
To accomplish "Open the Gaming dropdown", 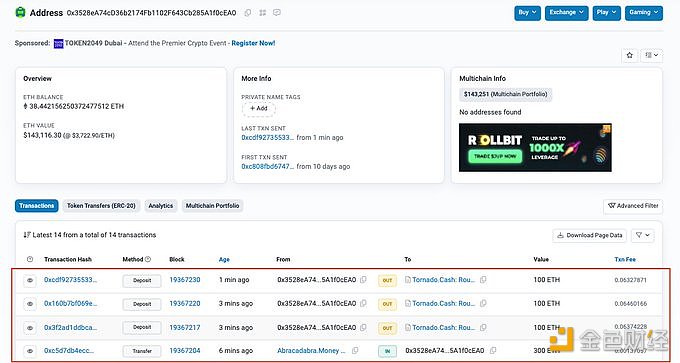I will click(644, 13).
